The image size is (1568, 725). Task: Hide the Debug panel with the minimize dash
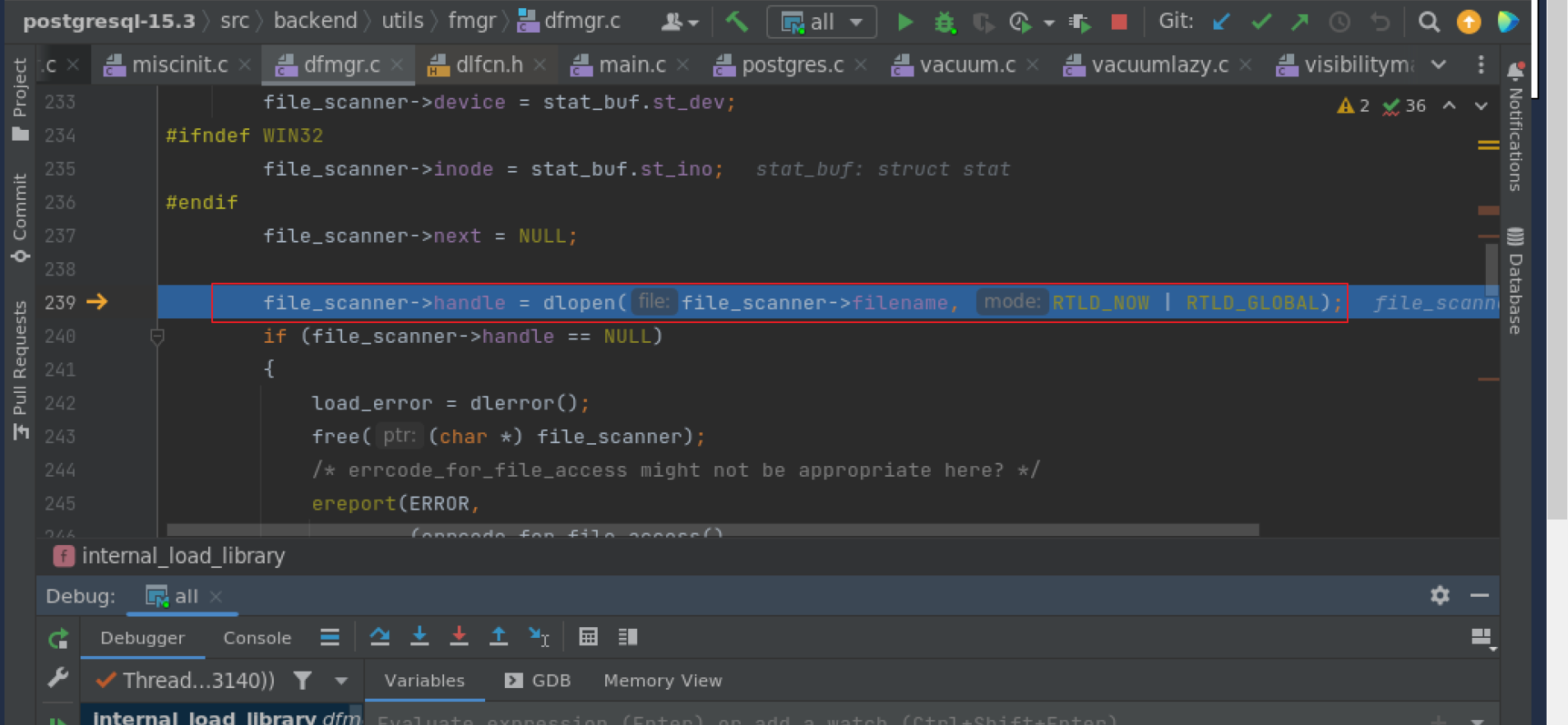(x=1479, y=595)
